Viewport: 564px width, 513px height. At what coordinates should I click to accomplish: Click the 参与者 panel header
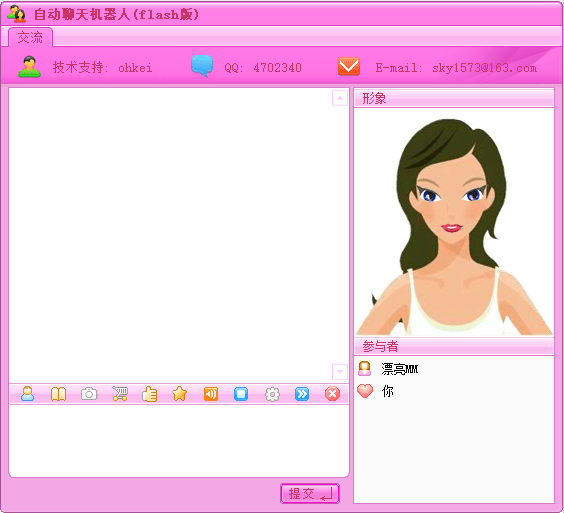[x=454, y=346]
